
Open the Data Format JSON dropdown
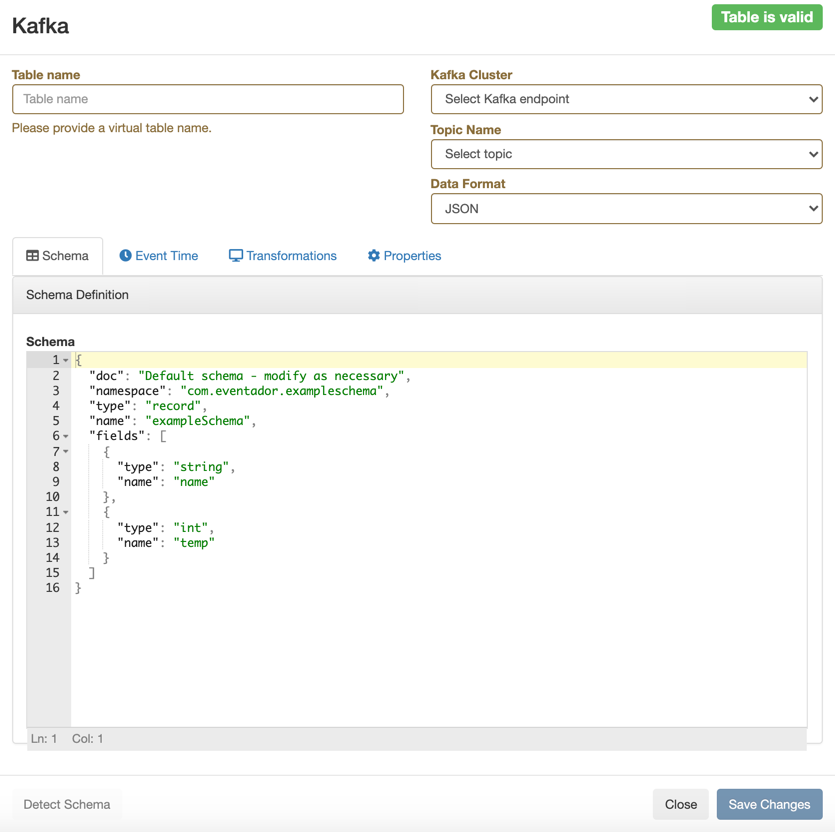pyautogui.click(x=626, y=209)
